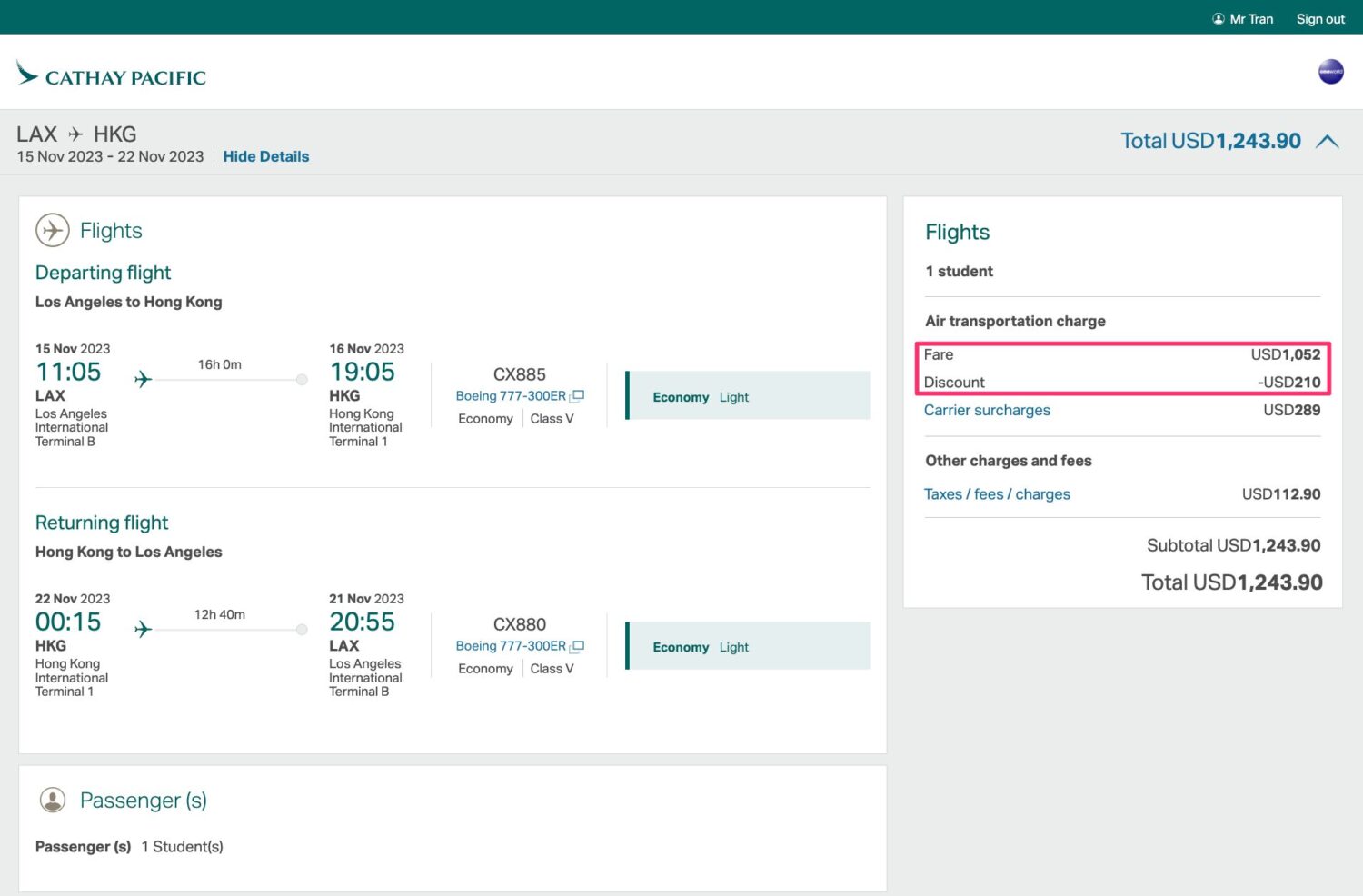This screenshot has height=896, width=1363.
Task: Click Hide Details to collapse itinerary
Action: pyautogui.click(x=265, y=156)
